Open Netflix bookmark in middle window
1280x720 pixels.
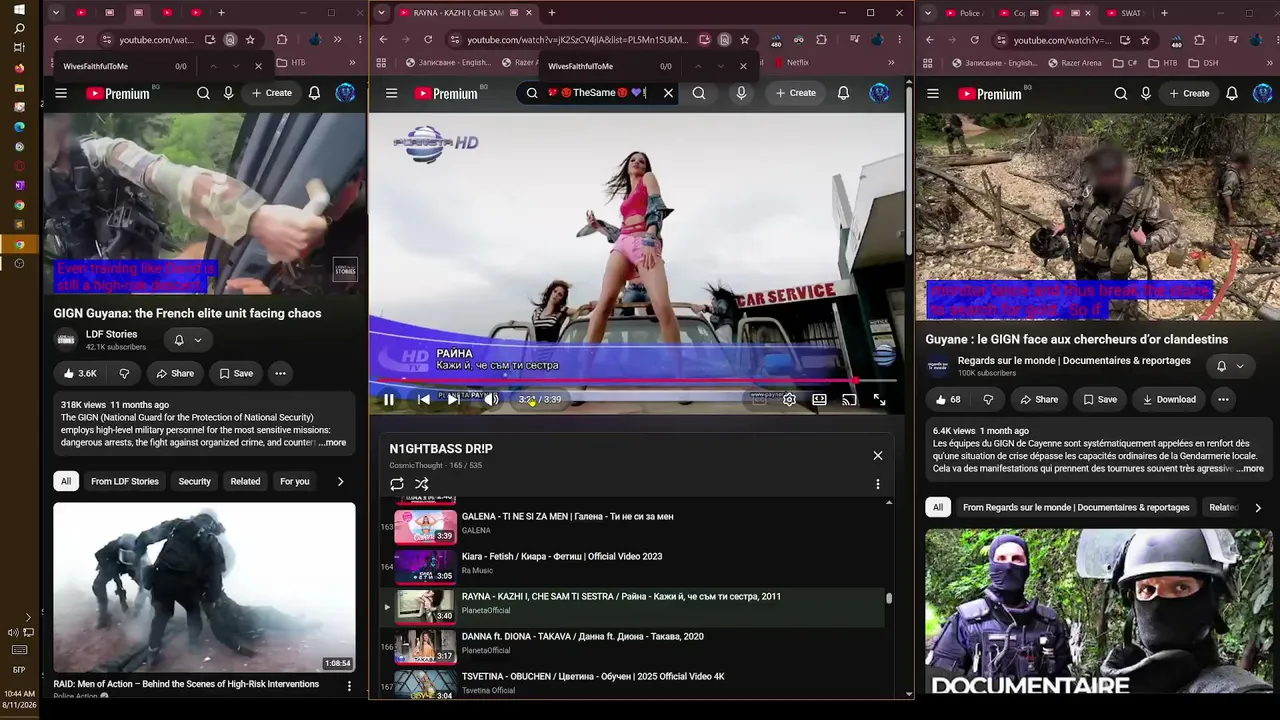[x=791, y=62]
